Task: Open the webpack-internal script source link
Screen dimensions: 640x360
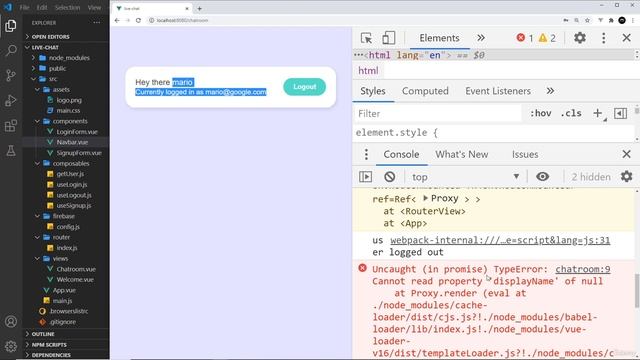Action: pos(500,240)
